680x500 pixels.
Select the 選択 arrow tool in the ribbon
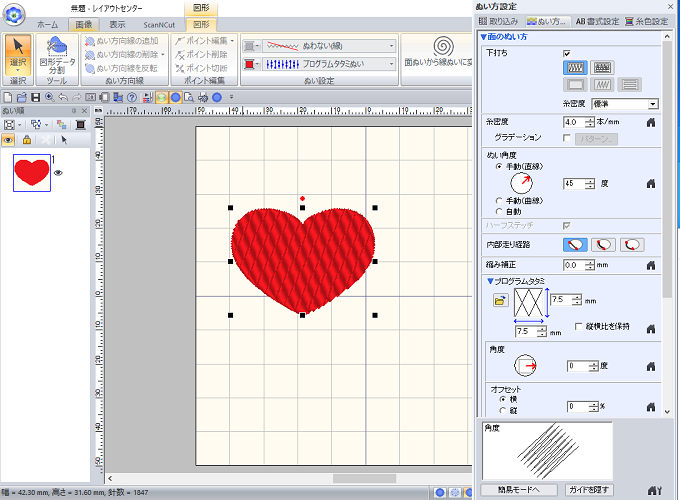pos(18,51)
